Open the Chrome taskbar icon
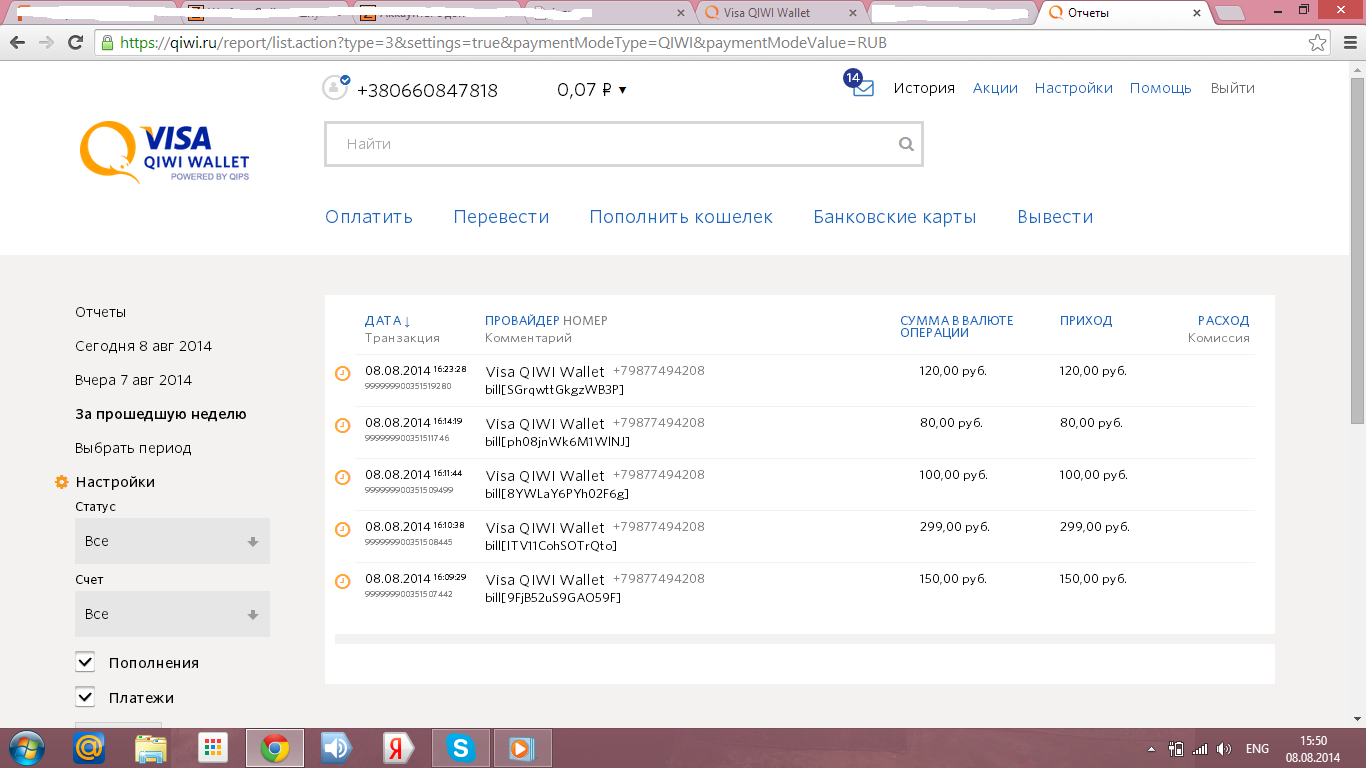 275,748
